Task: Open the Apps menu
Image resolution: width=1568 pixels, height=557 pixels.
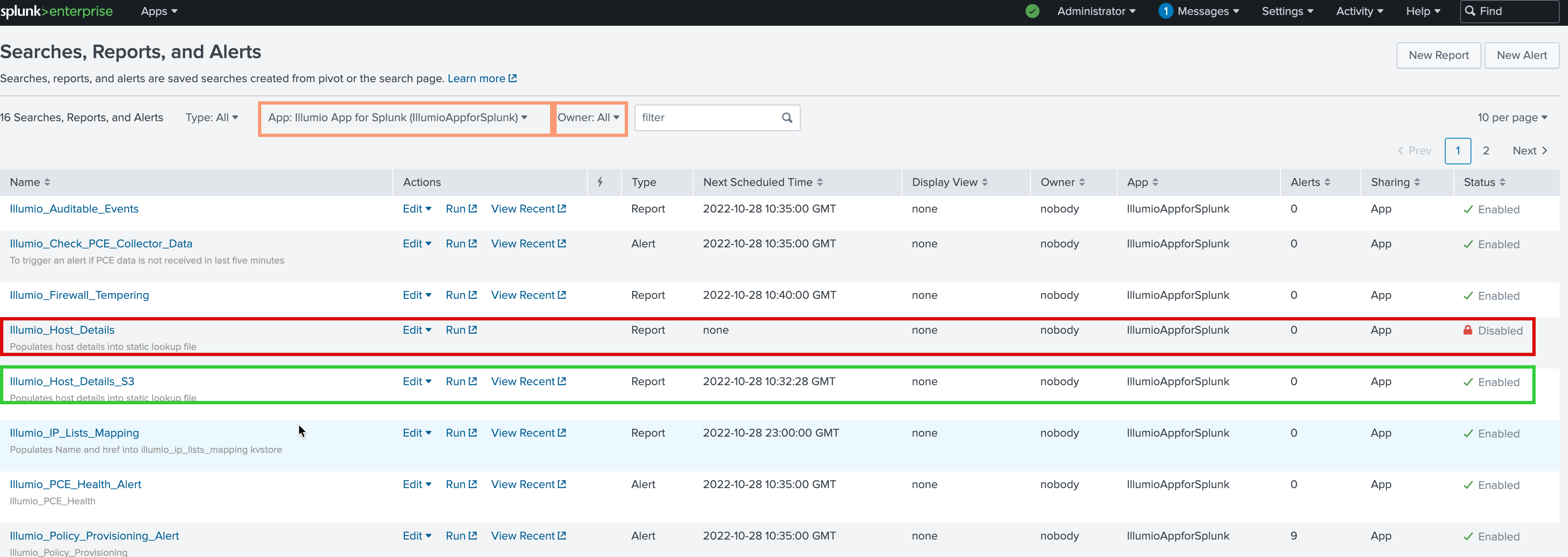Action: coord(159,11)
